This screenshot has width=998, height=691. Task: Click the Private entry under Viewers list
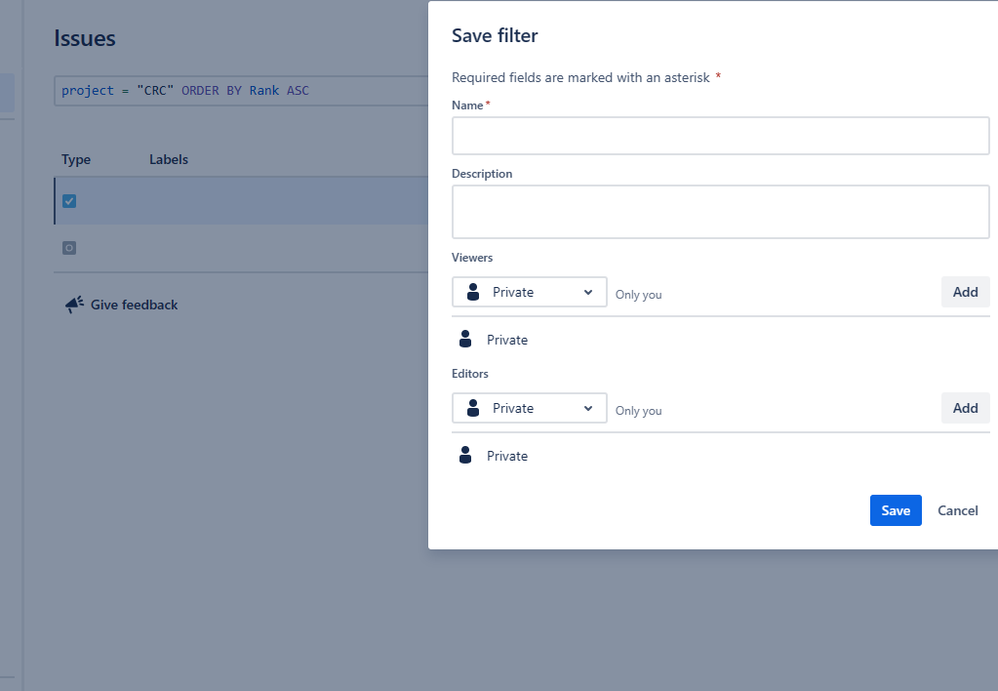click(x=507, y=340)
